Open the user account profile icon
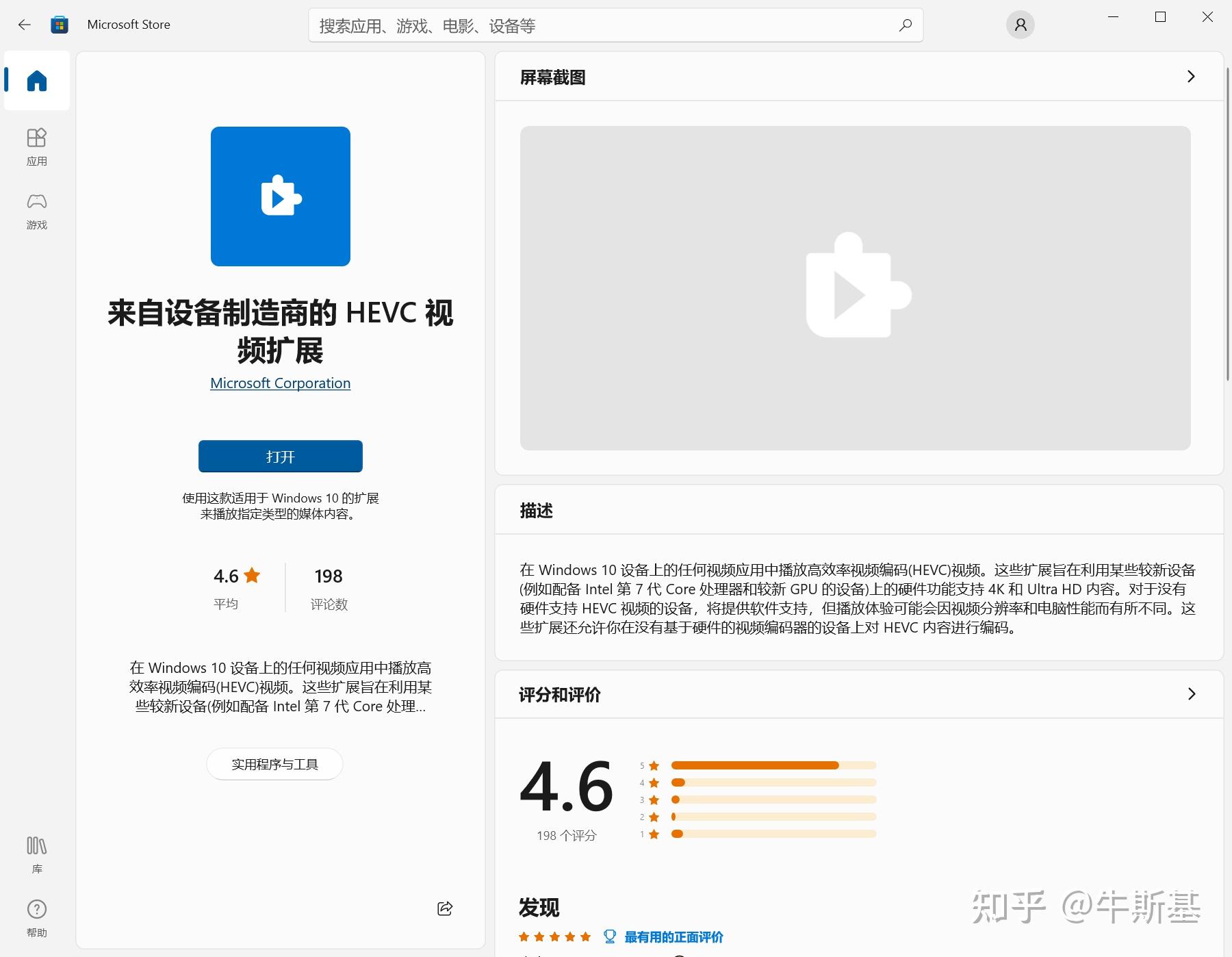Screen dimensions: 1232x957 pyautogui.click(x=1020, y=25)
